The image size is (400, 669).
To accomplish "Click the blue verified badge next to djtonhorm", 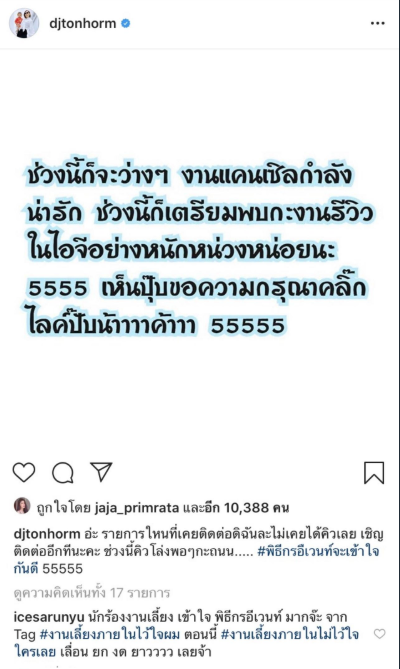I will coord(126,23).
